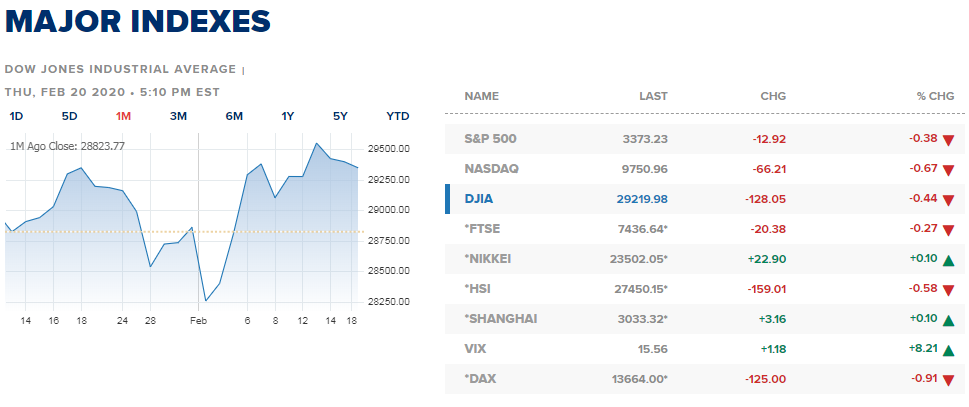Select the 3M chart timeframe
Screen dimensions: 969x407
coord(178,116)
